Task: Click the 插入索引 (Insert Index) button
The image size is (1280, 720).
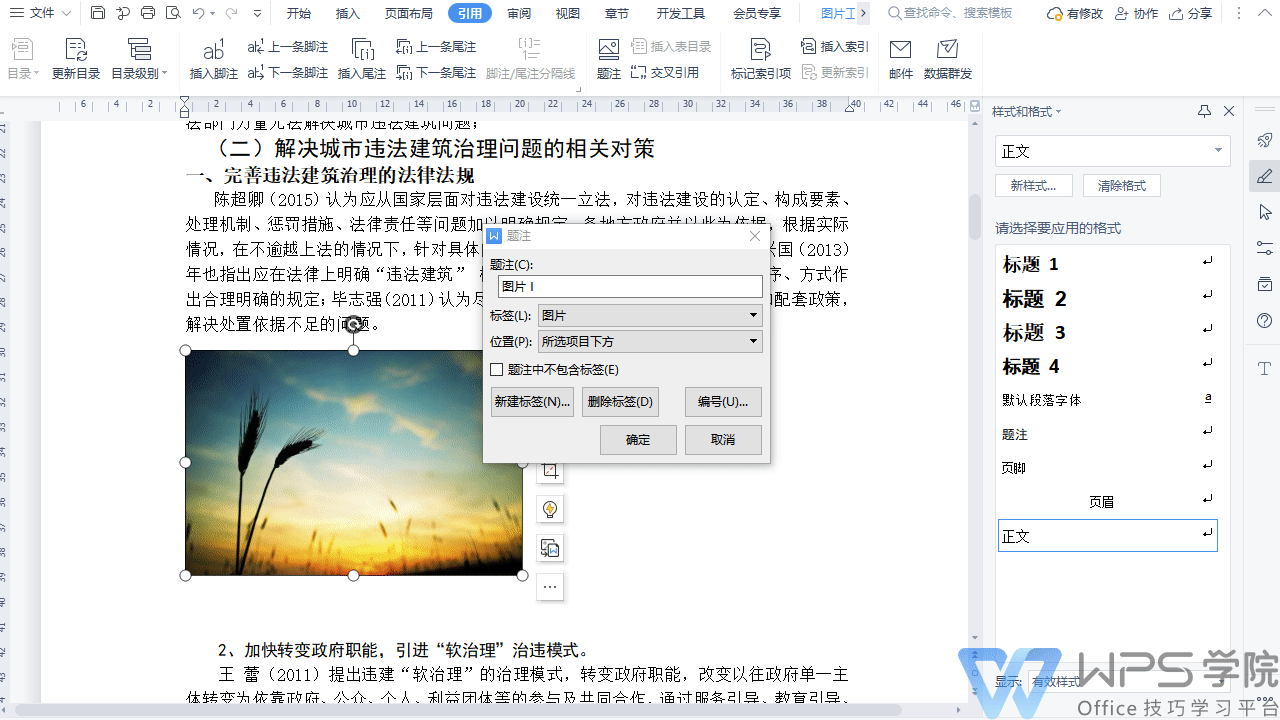Action: (834, 47)
